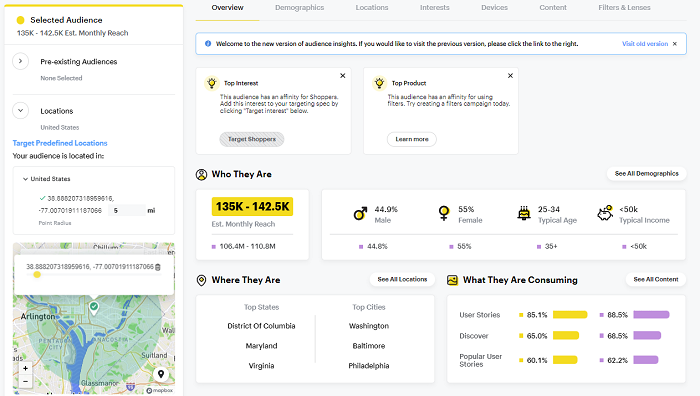Select Maryland in Top States
The width and height of the screenshot is (700, 396).
pos(261,346)
